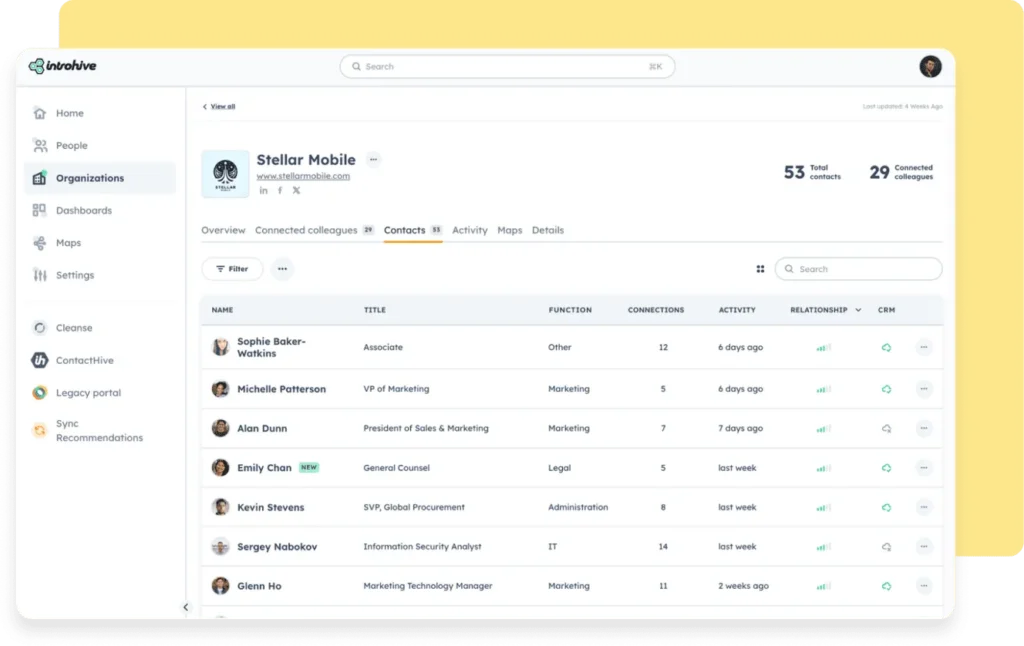Follow the www.stellarmobile.com link

click(x=304, y=174)
